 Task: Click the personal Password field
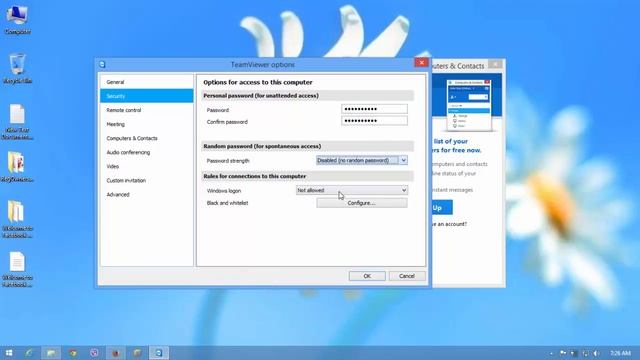[x=374, y=109]
